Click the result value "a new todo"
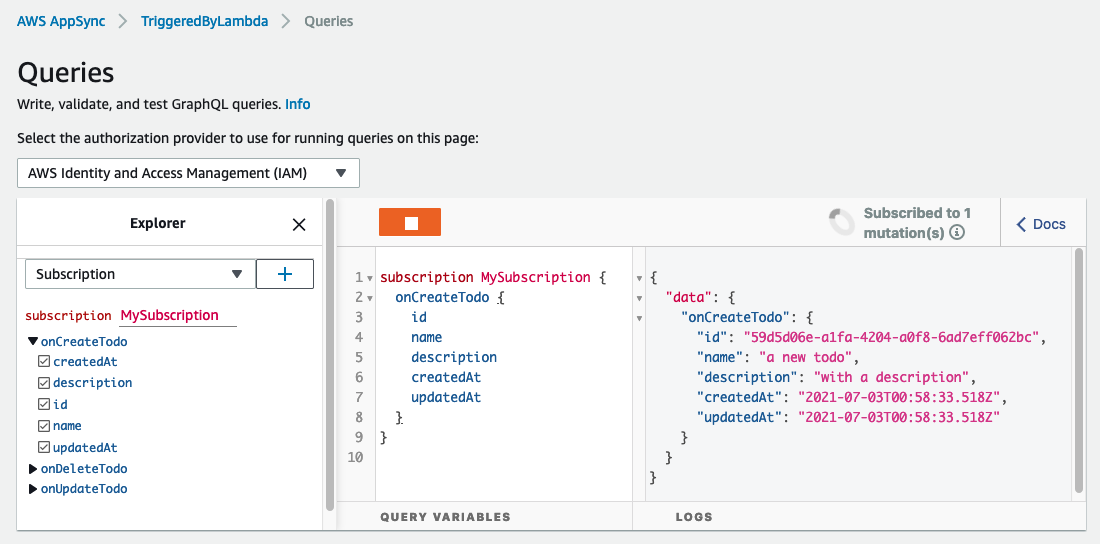This screenshot has width=1100, height=544. tap(805, 357)
